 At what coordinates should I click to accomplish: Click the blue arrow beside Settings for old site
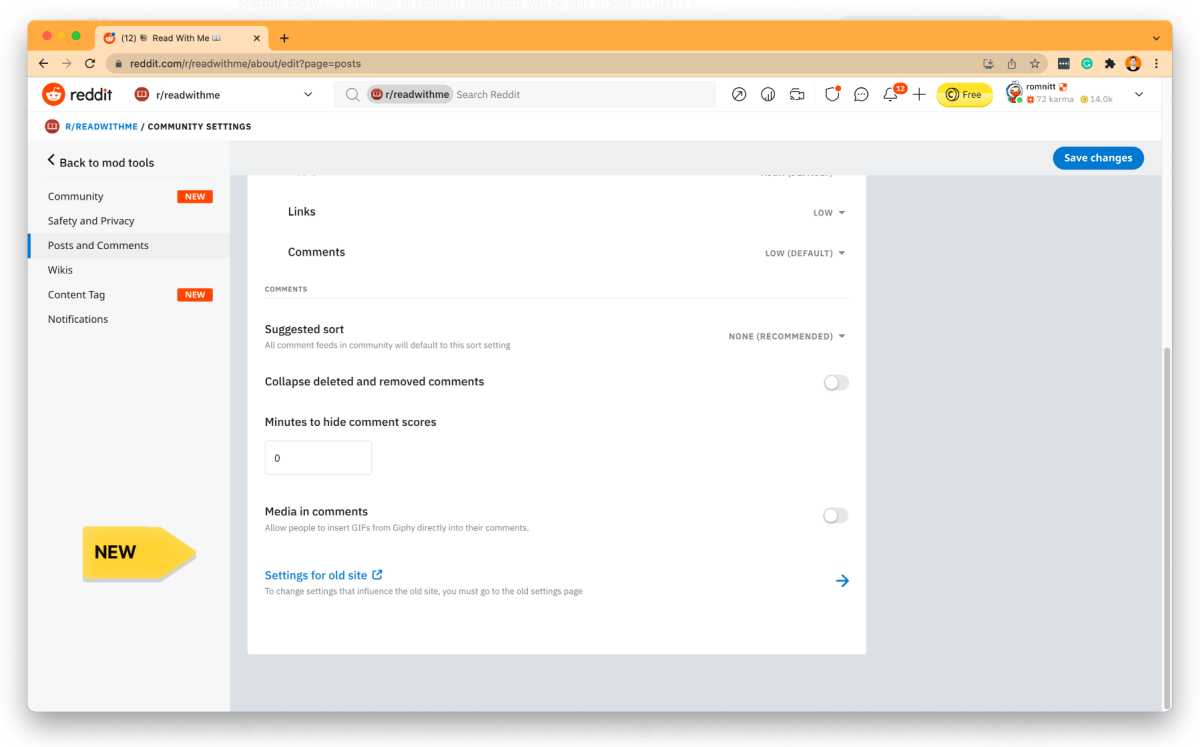pyautogui.click(x=842, y=581)
